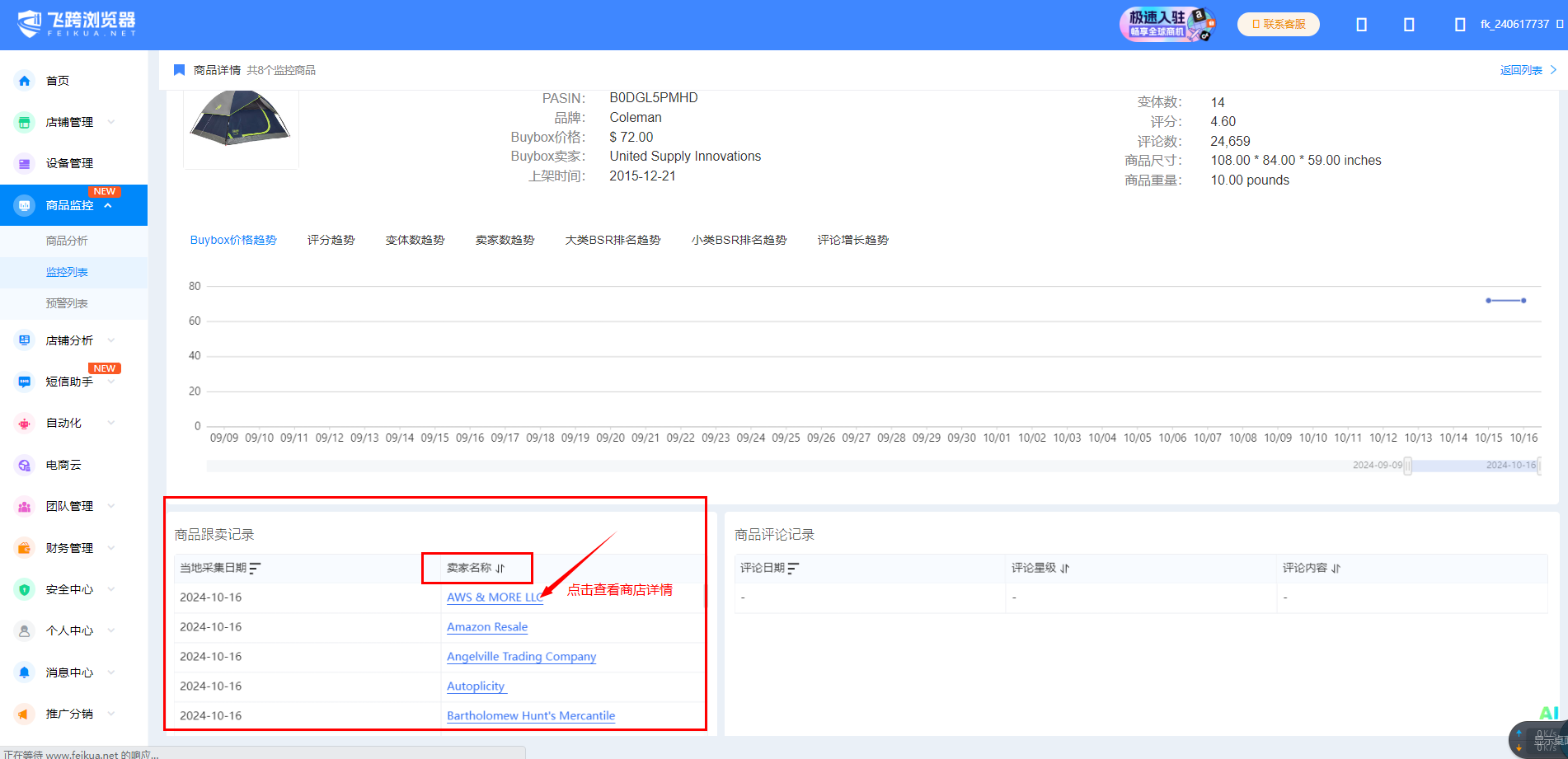Expand the 店铺分析 menu chevron

pos(111,340)
